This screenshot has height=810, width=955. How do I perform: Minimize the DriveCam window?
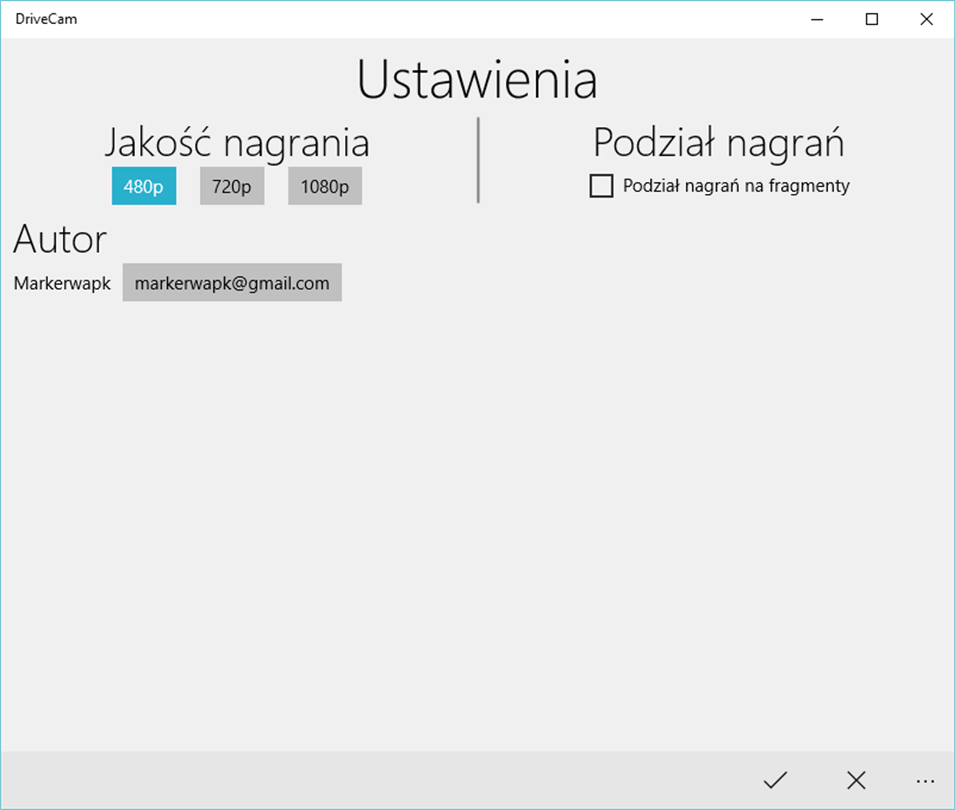pos(817,19)
